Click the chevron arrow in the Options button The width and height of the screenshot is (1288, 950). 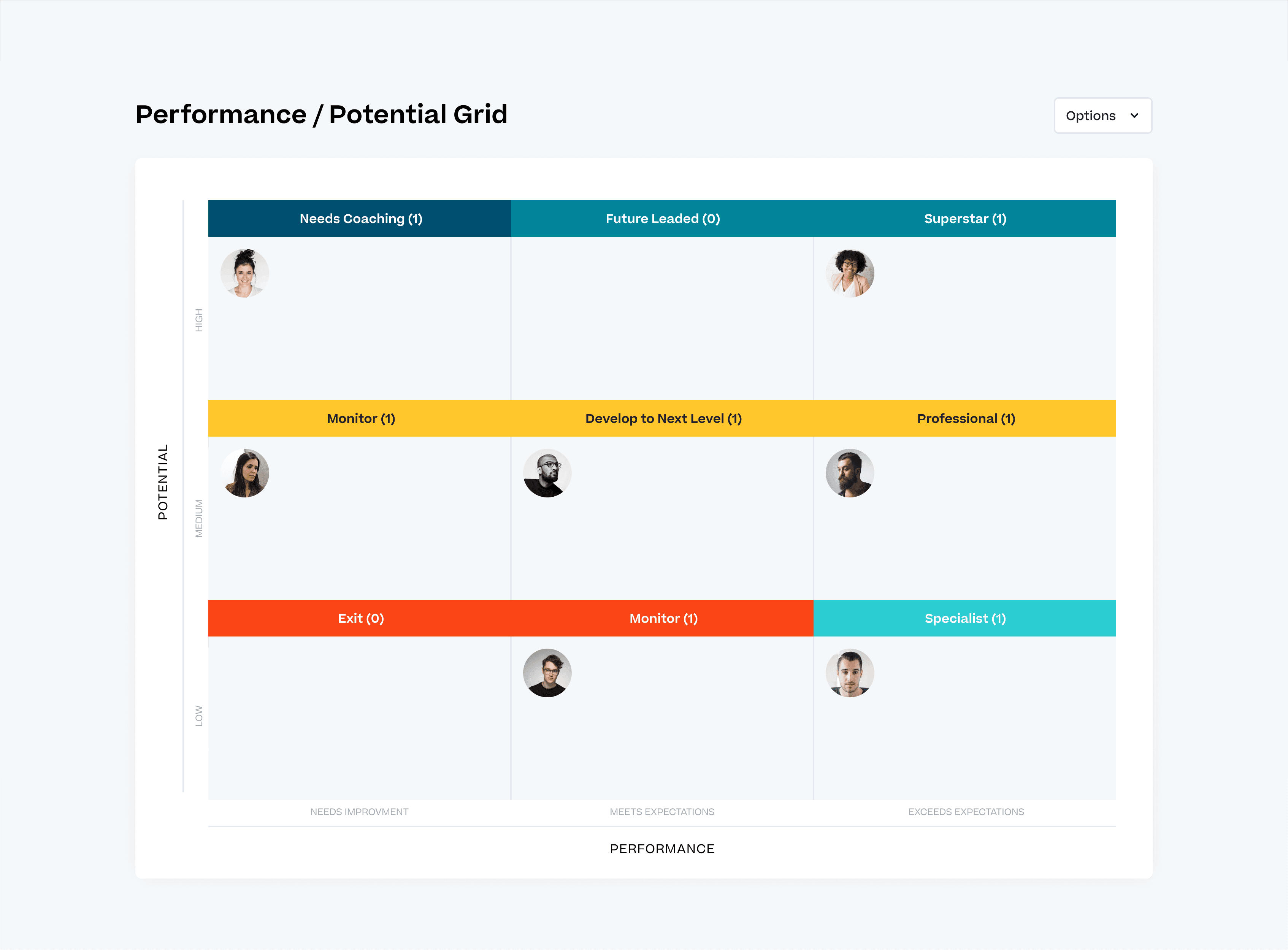click(1134, 116)
